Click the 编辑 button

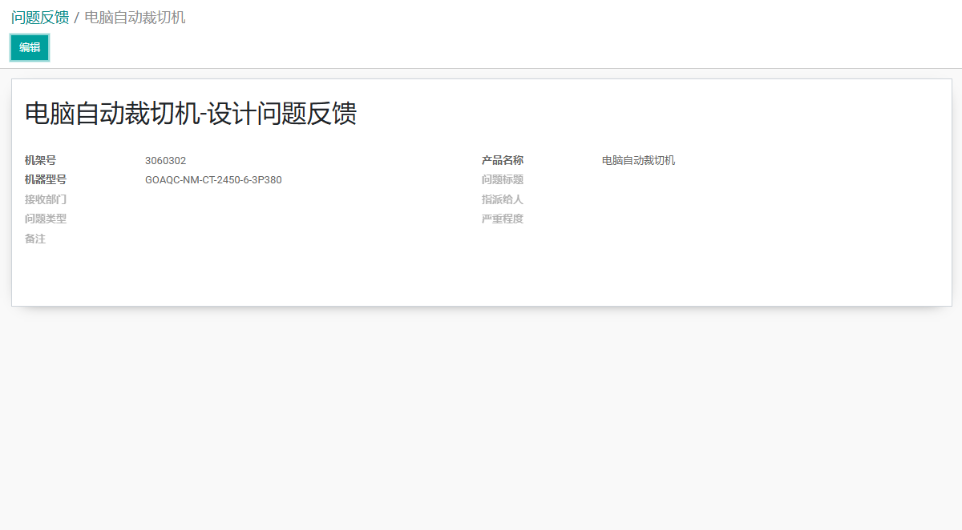[29, 47]
